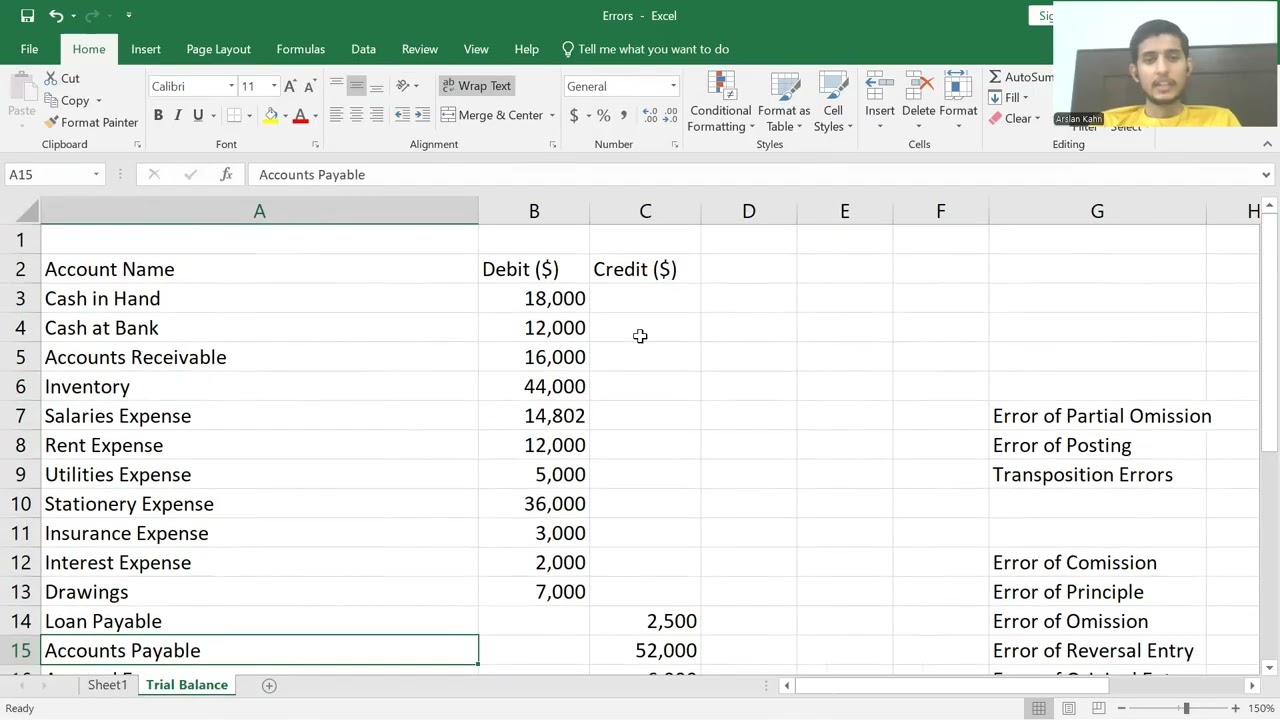The width and height of the screenshot is (1280, 720).
Task: Toggle underline formatting
Action: [x=198, y=116]
